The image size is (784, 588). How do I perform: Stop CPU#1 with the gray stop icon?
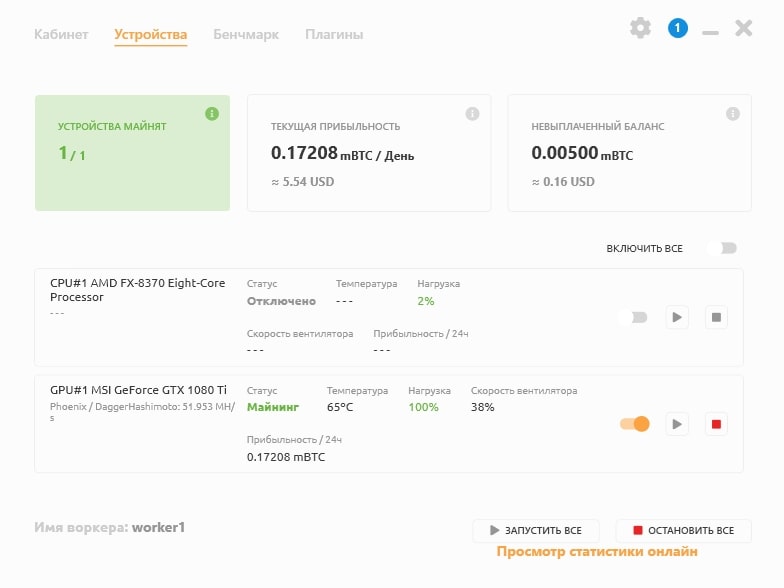pyautogui.click(x=716, y=318)
